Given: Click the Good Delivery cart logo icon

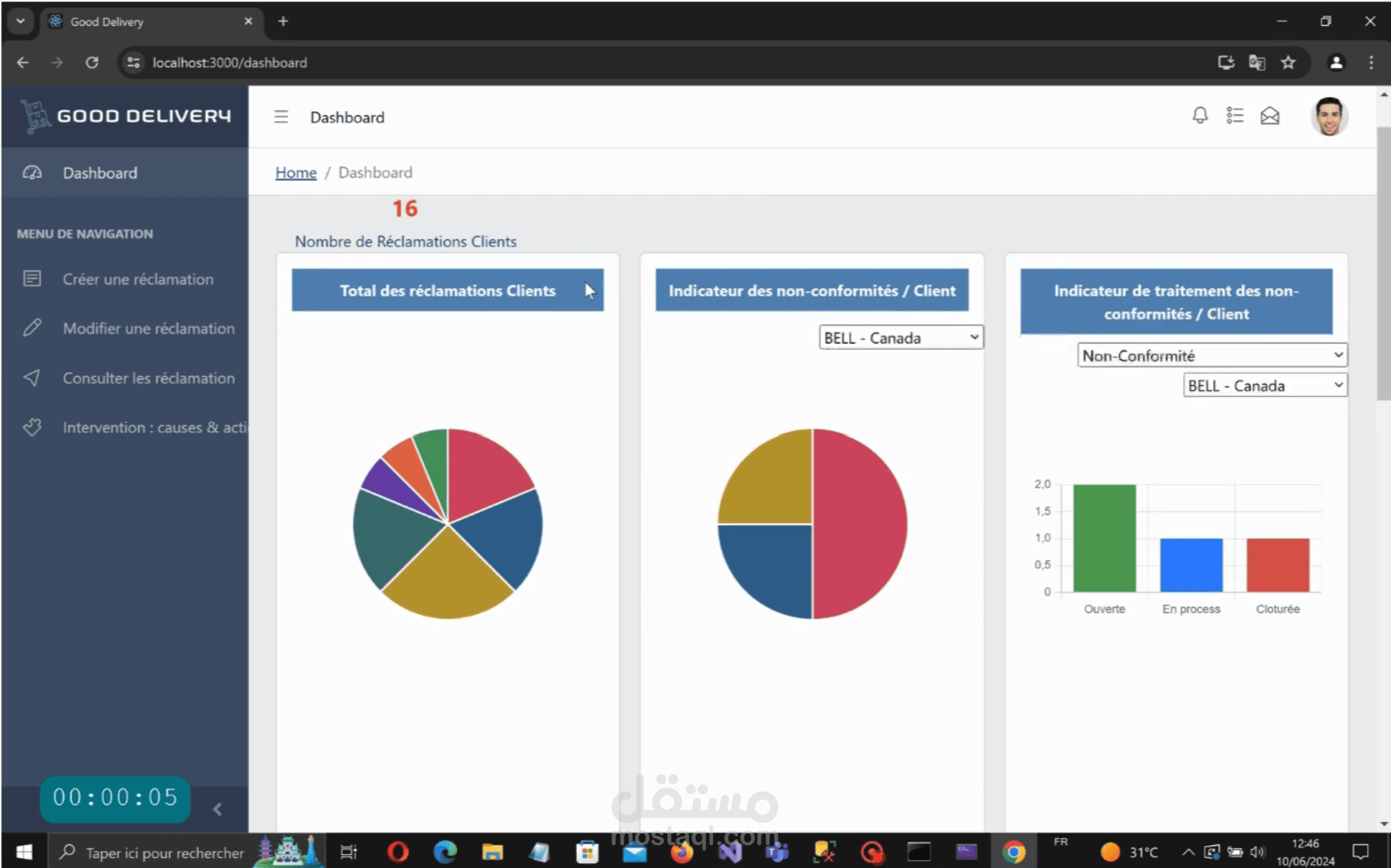Looking at the screenshot, I should [x=34, y=116].
